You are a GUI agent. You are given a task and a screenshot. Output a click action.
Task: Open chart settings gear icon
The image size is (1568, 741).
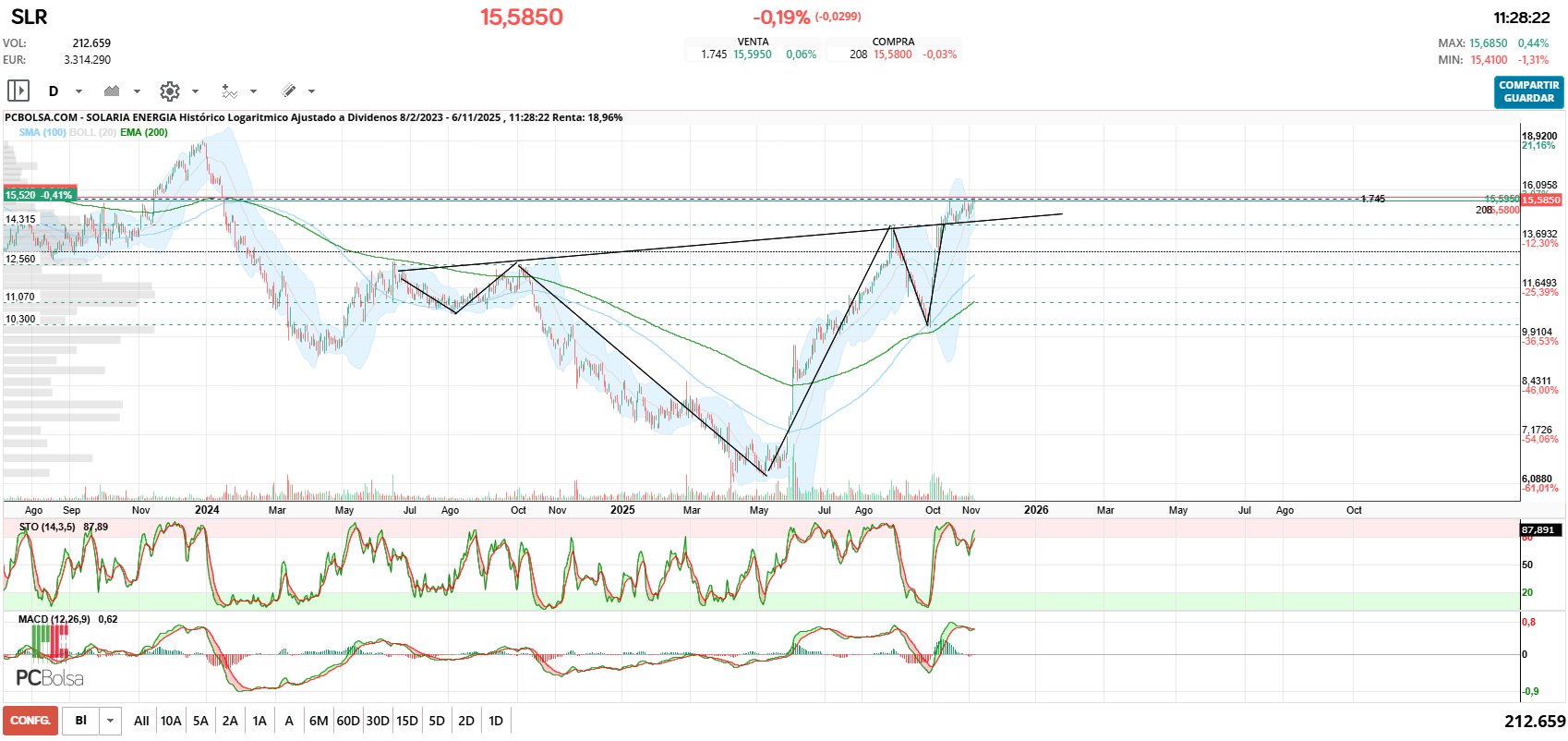(x=169, y=91)
